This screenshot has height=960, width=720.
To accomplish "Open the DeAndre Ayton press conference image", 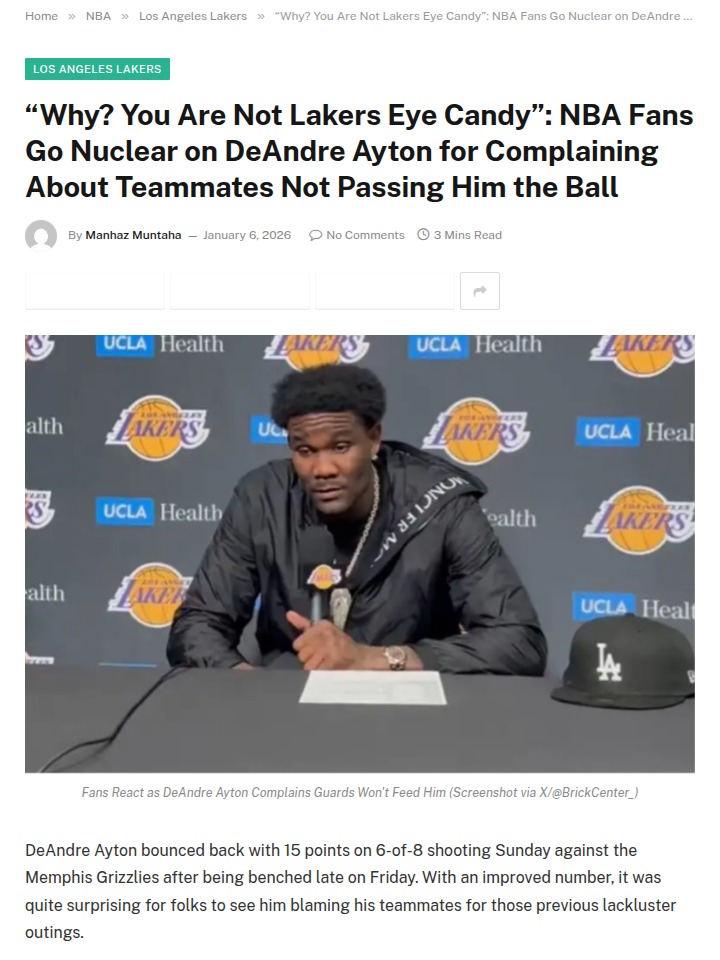I will (360, 553).
